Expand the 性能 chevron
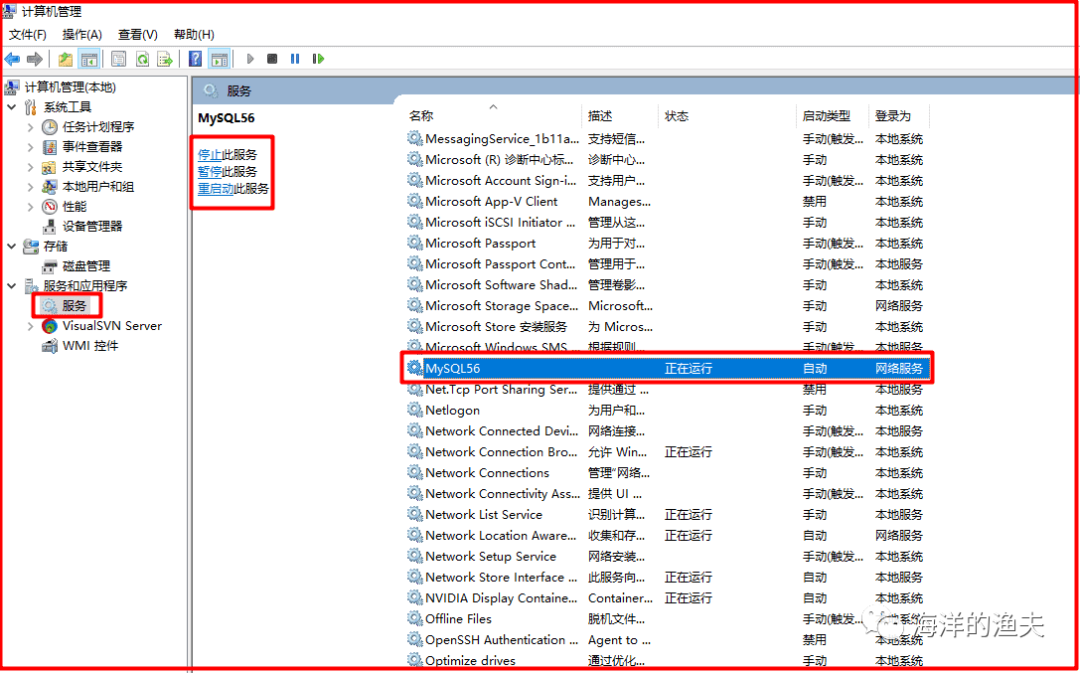 [30, 207]
